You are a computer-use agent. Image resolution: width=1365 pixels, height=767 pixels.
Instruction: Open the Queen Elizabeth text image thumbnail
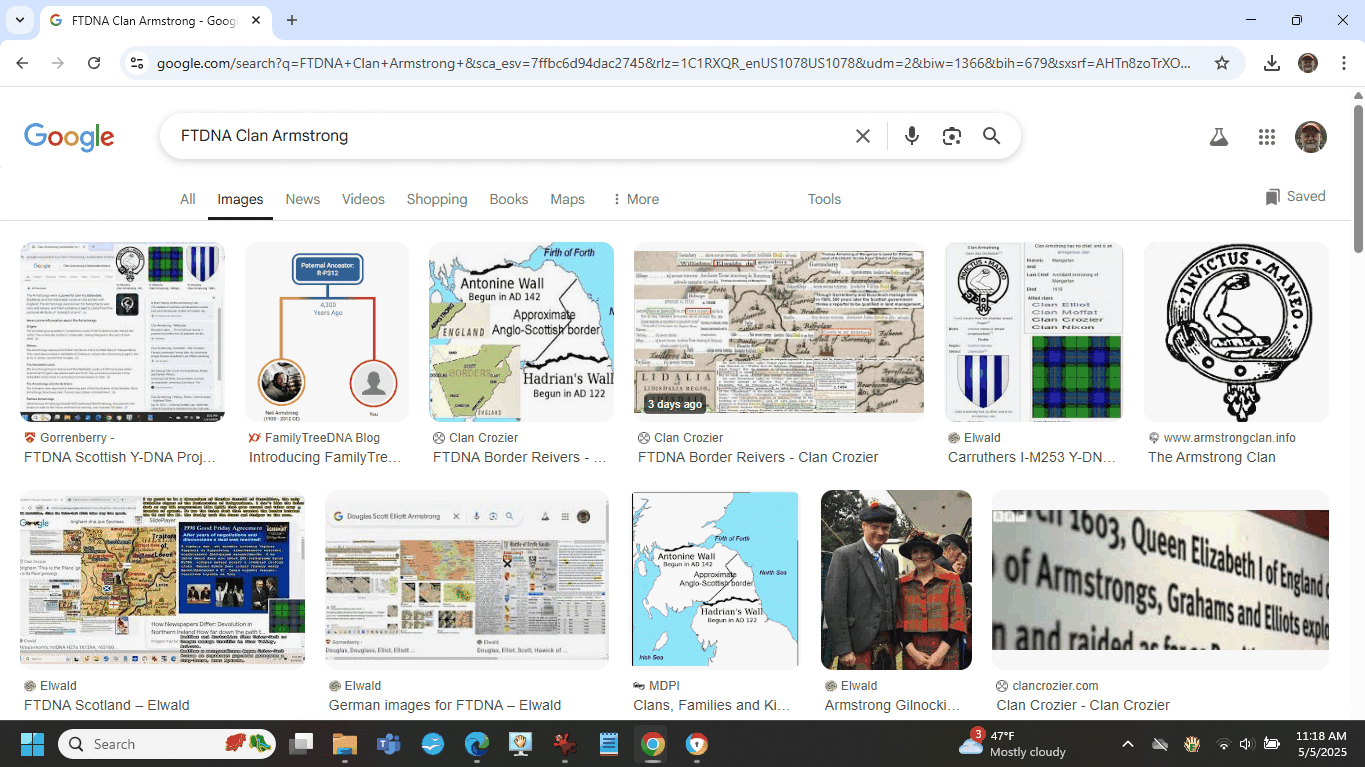[x=1161, y=580]
